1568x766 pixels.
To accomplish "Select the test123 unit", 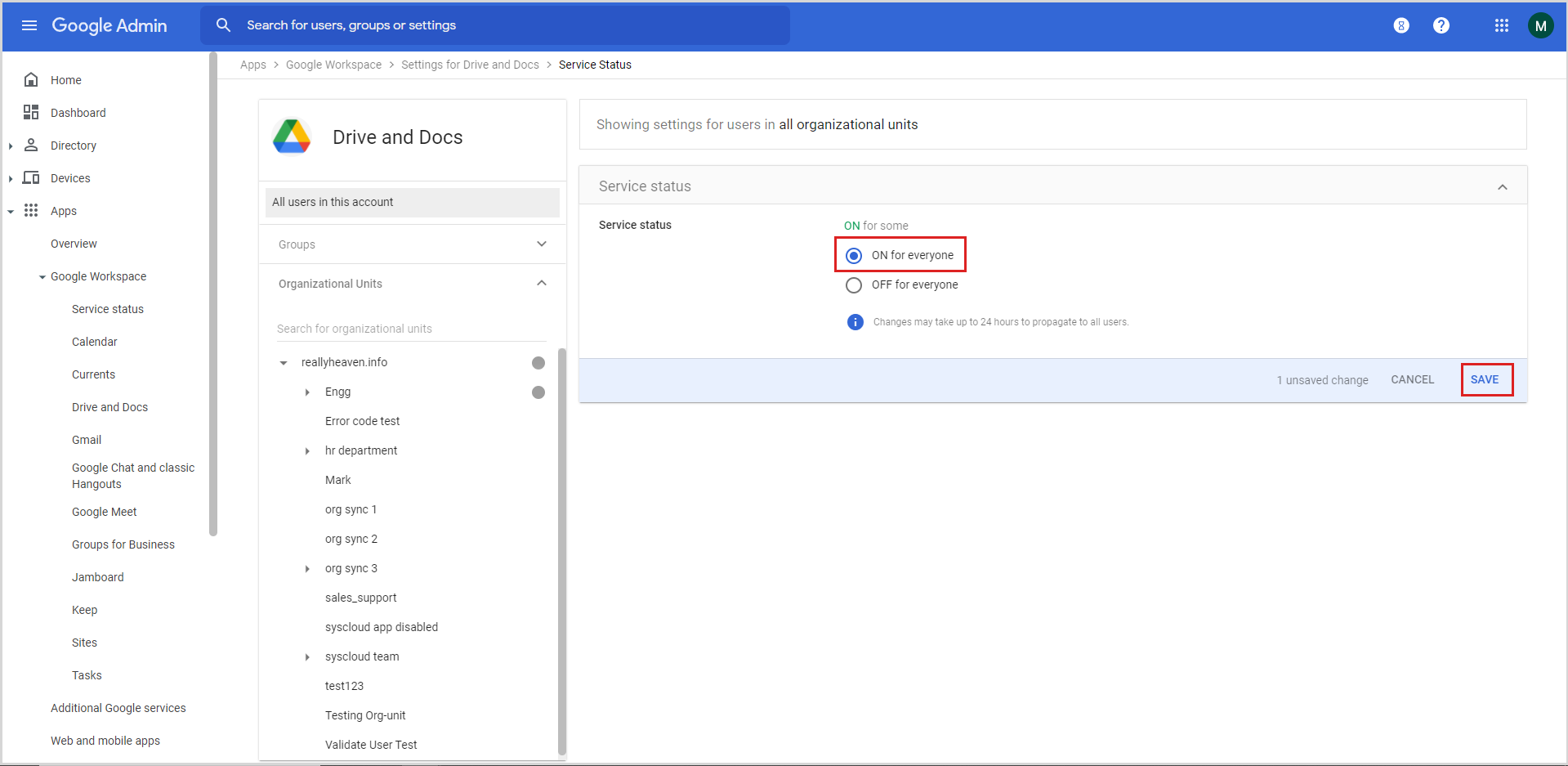I will pos(344,686).
